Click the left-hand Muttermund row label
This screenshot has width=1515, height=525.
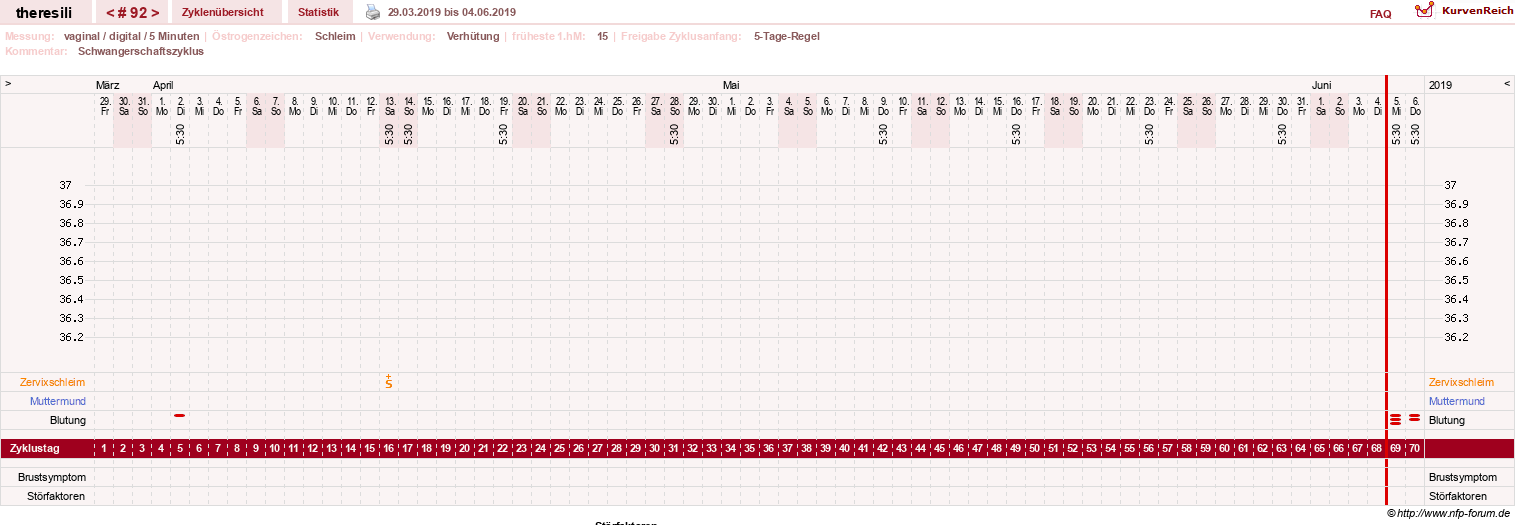pyautogui.click(x=60, y=401)
